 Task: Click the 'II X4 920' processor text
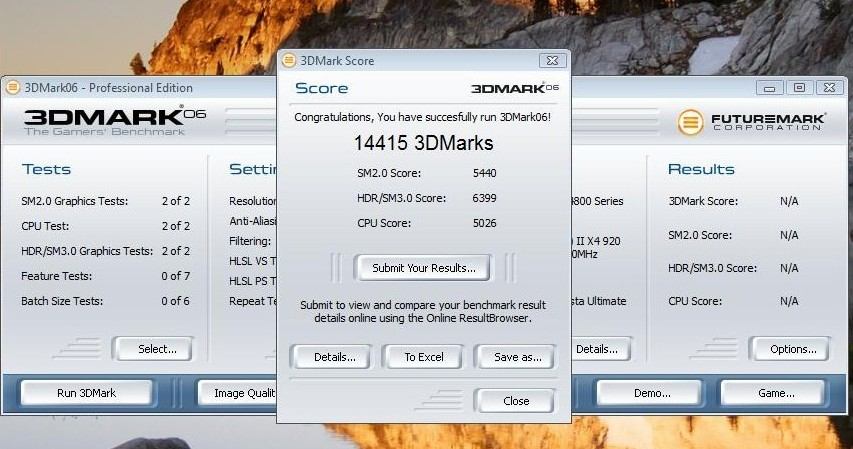596,241
